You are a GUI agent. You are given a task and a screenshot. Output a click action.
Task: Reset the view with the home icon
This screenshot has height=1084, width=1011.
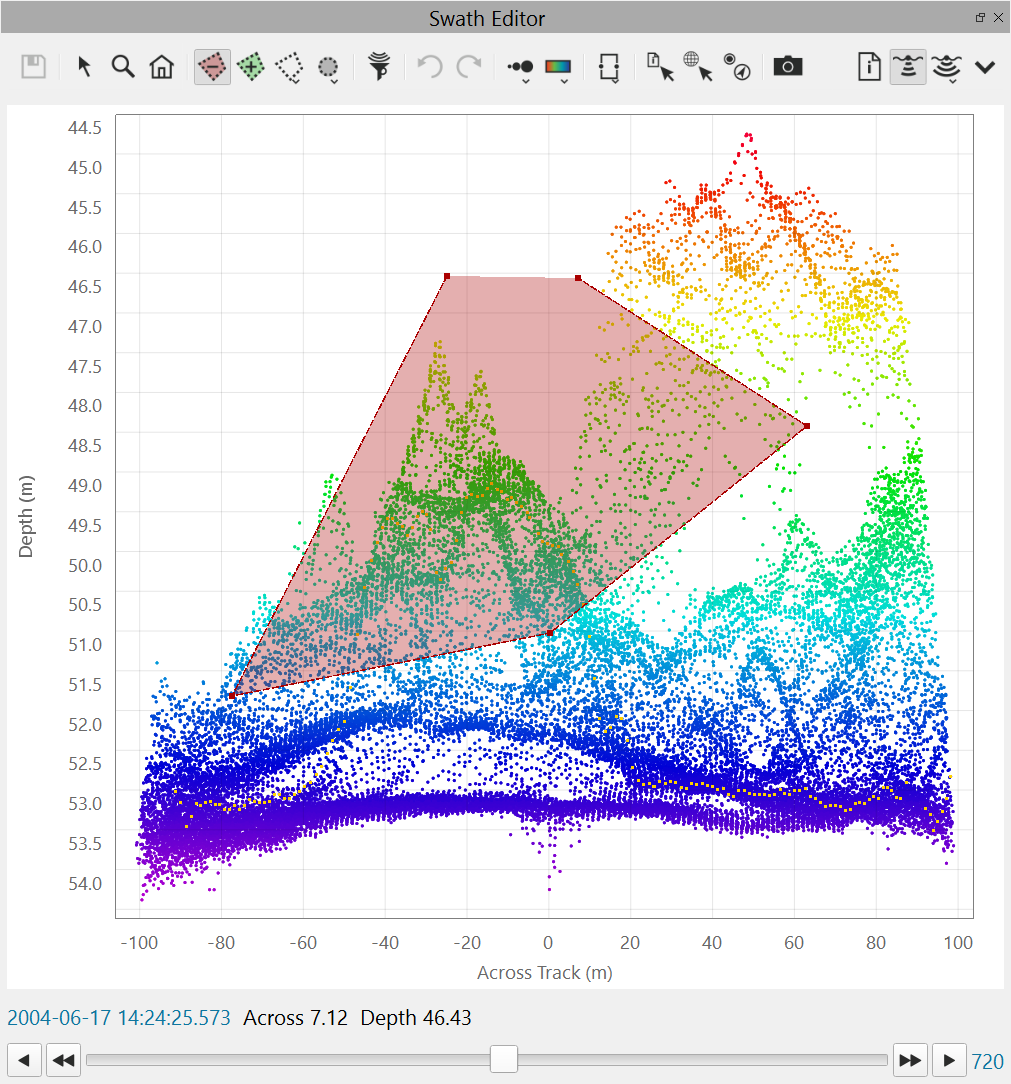161,66
